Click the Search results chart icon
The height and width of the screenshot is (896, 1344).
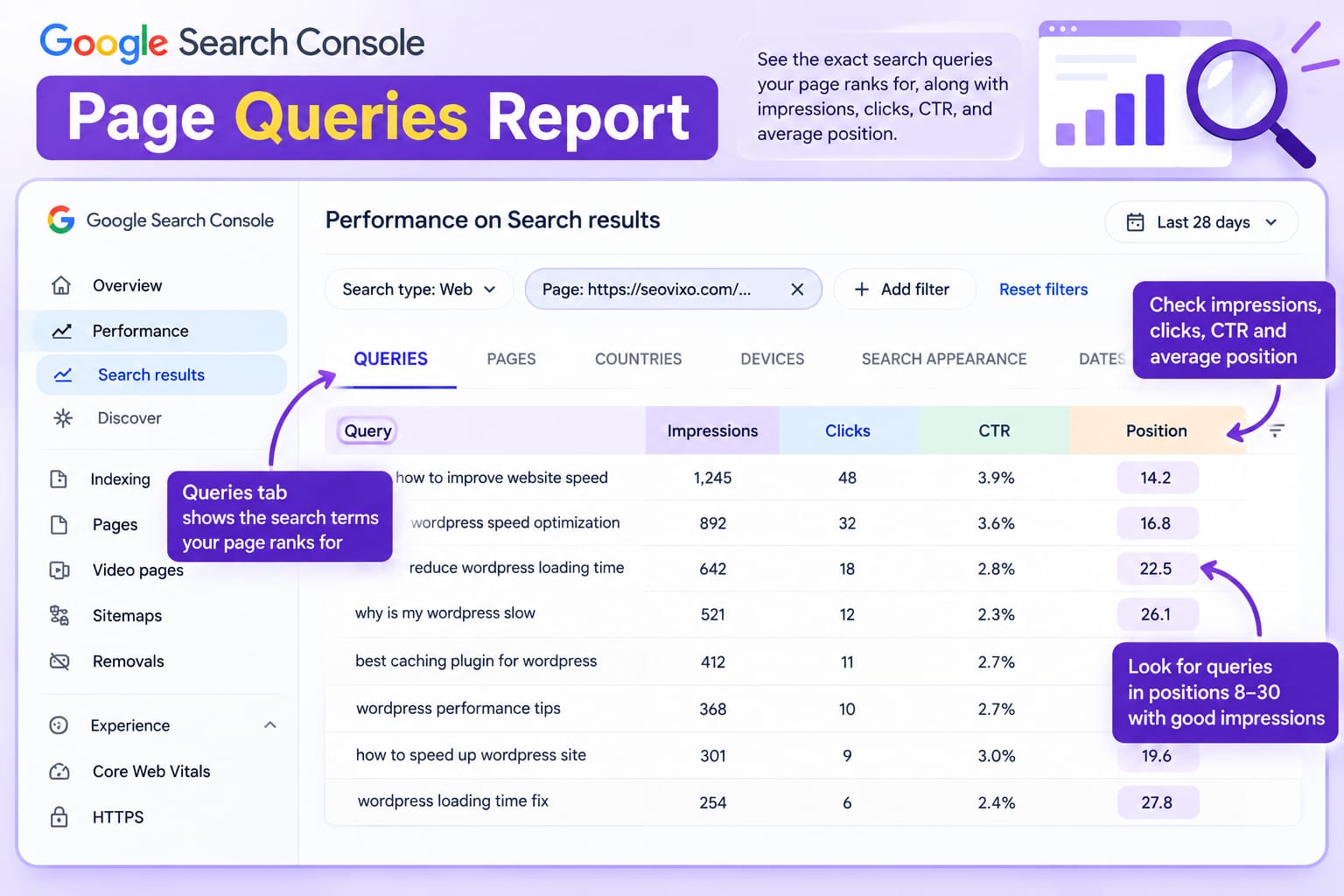point(63,374)
